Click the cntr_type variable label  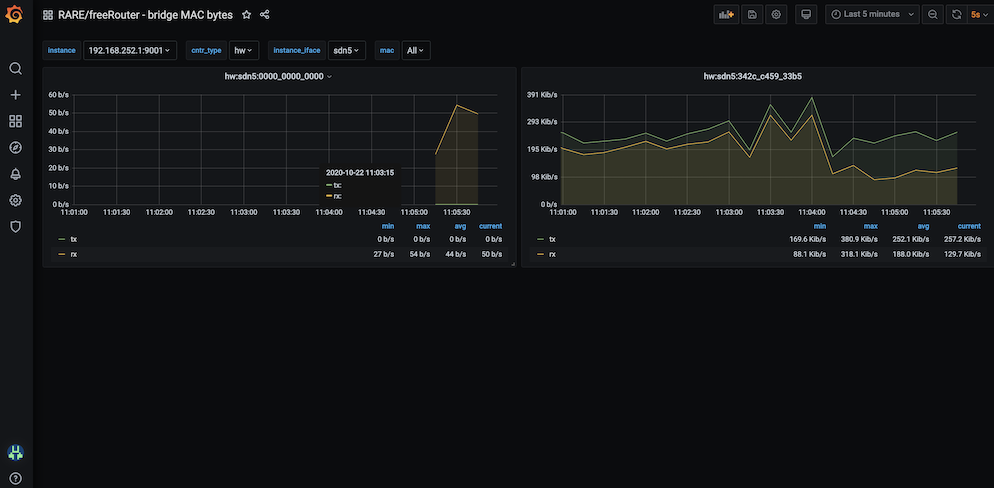point(206,50)
